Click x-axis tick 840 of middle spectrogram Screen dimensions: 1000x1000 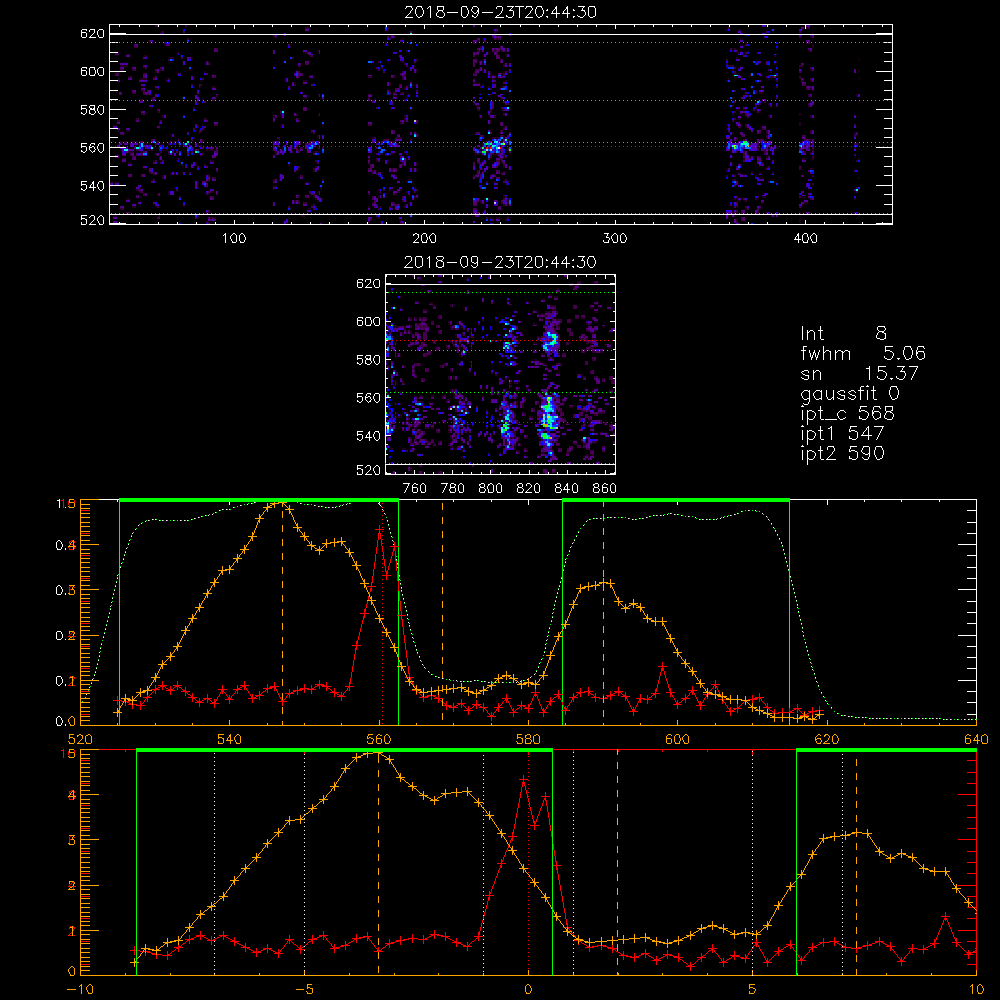pyautogui.click(x=566, y=489)
